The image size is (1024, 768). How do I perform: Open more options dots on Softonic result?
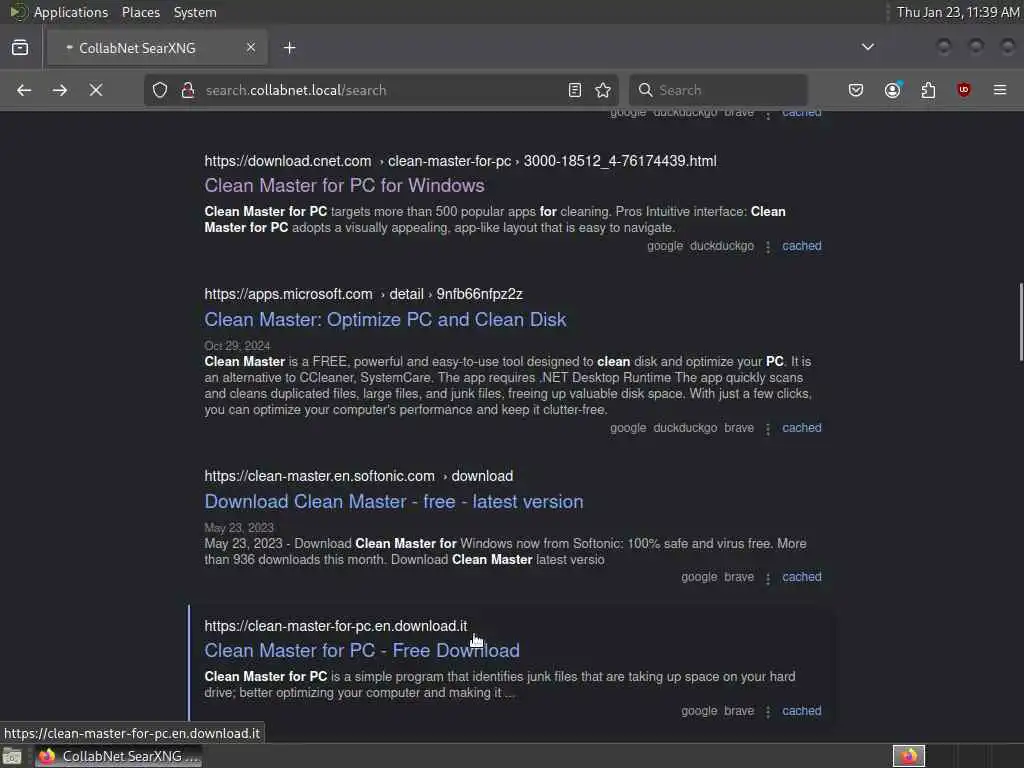tap(768, 577)
